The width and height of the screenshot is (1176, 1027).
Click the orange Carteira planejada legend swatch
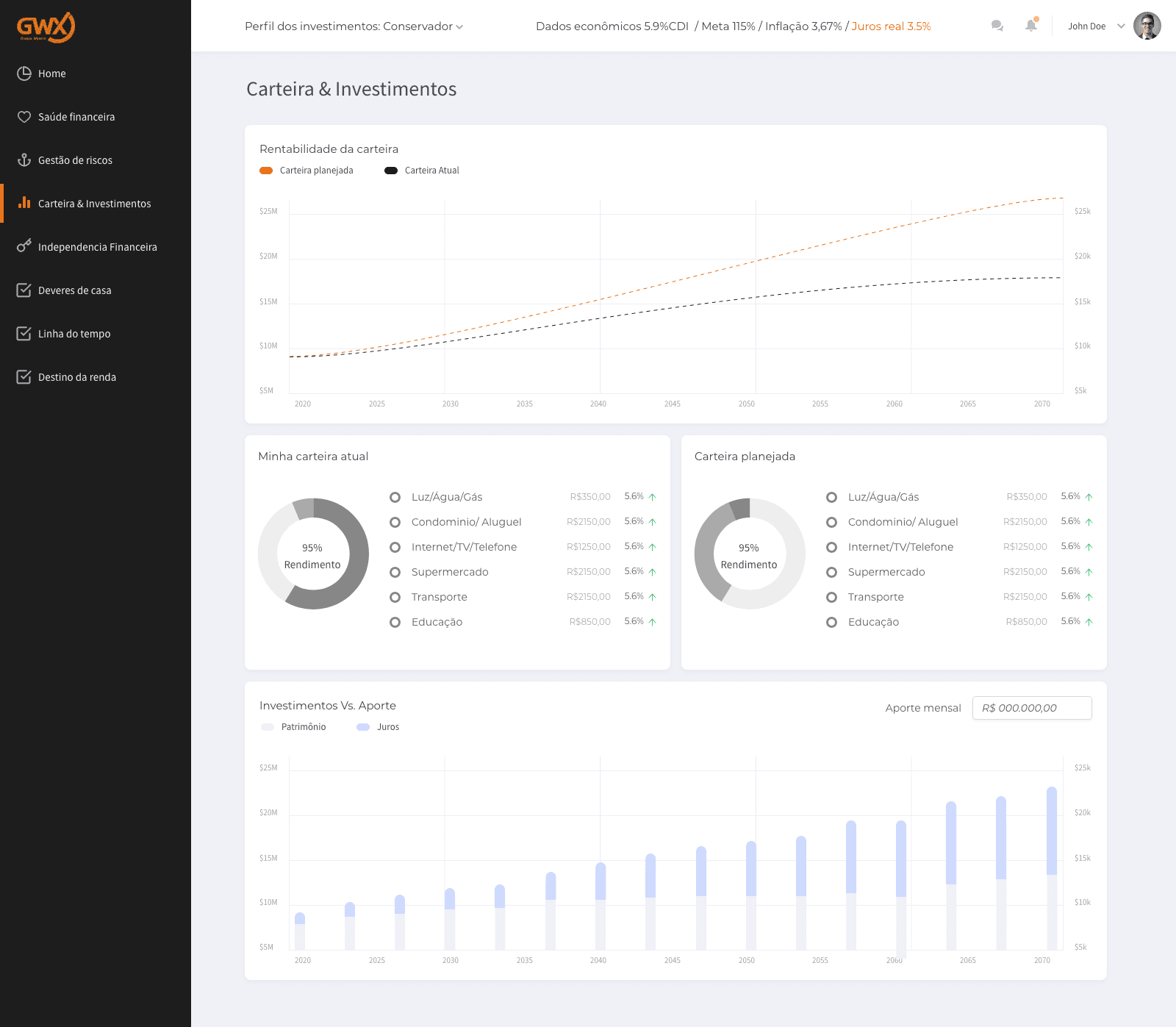click(x=266, y=171)
